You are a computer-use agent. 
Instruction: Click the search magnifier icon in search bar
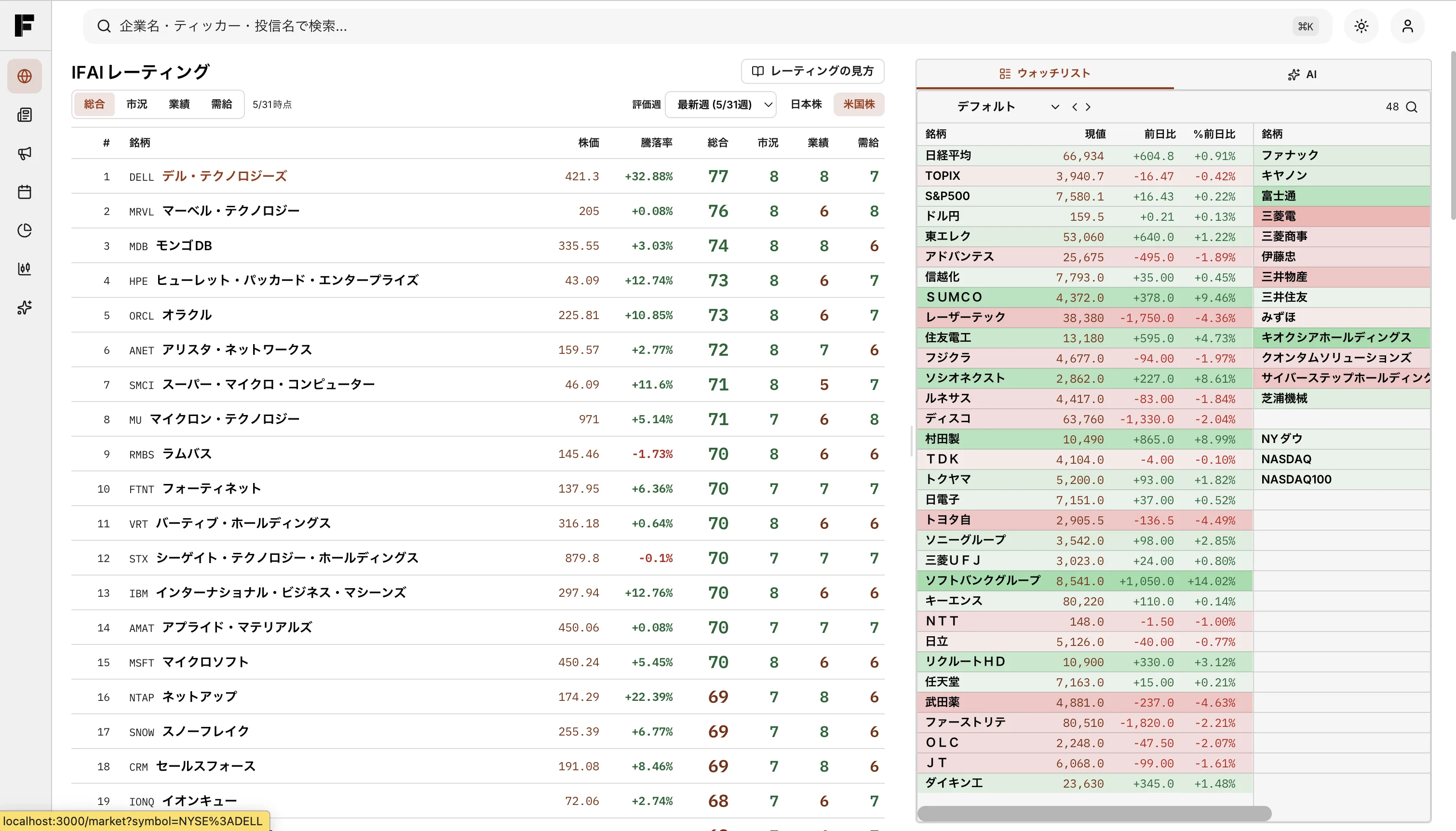point(104,26)
